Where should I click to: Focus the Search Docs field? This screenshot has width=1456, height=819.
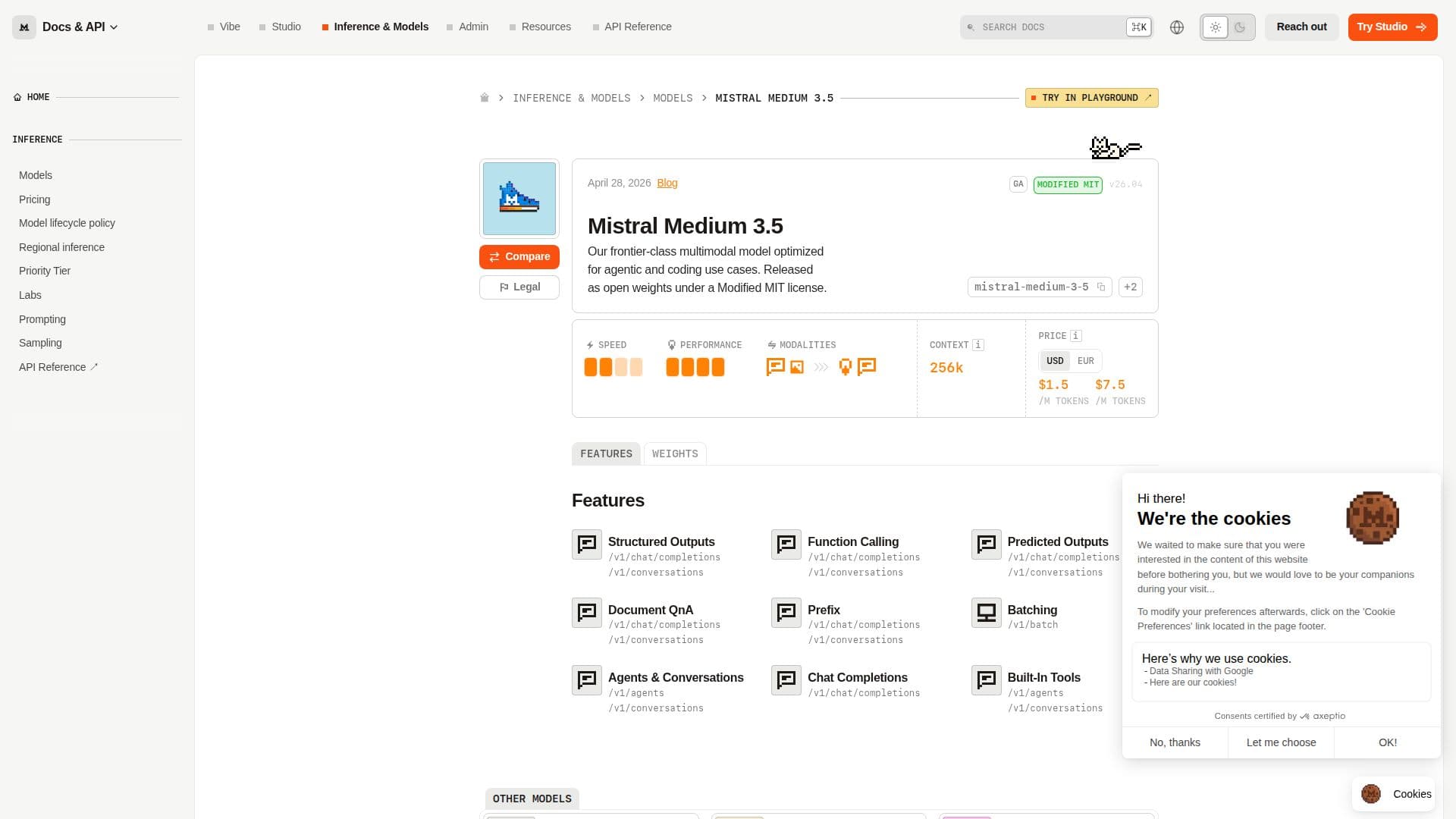point(1056,27)
